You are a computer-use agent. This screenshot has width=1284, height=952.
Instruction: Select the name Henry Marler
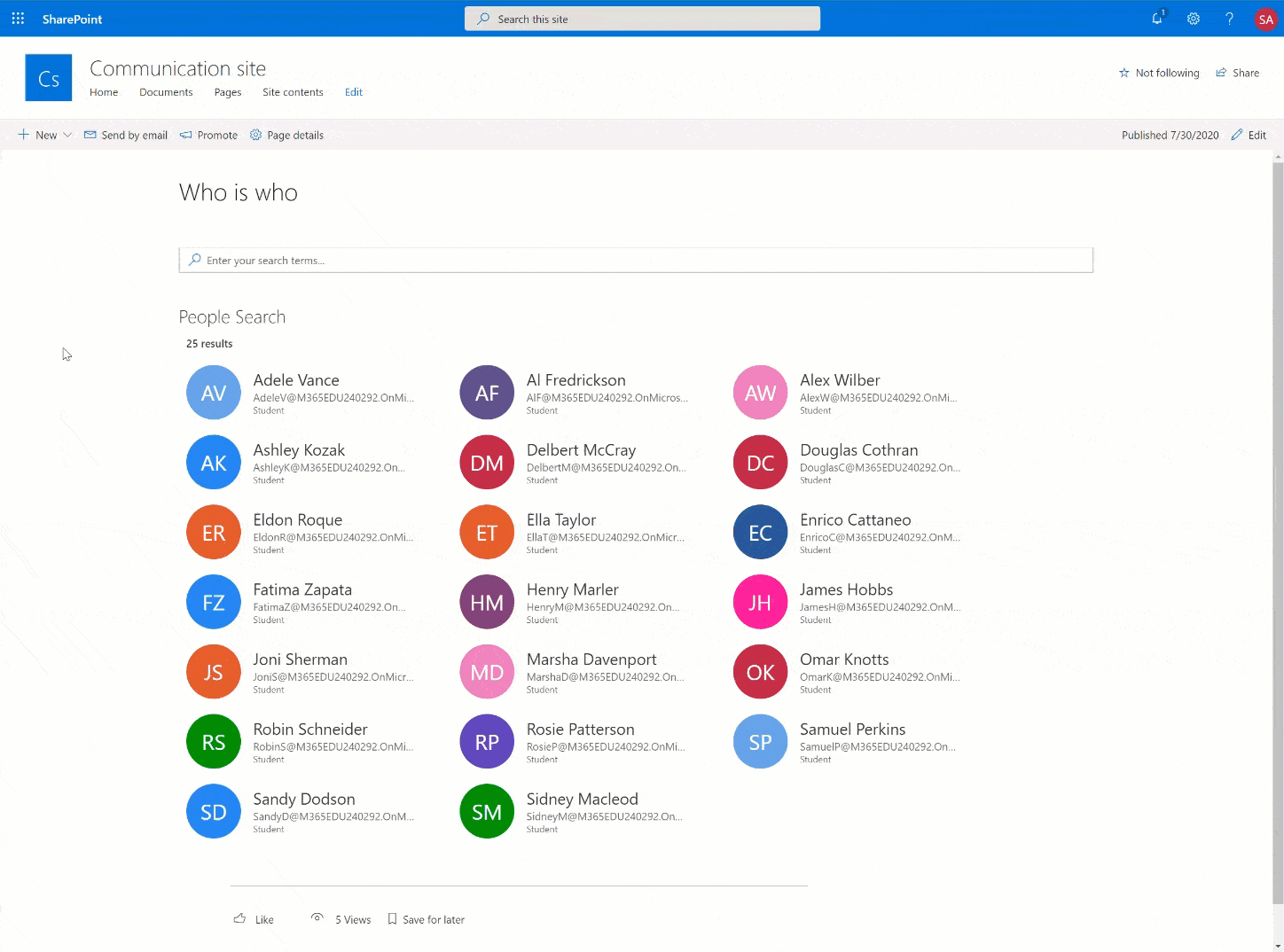click(x=573, y=589)
